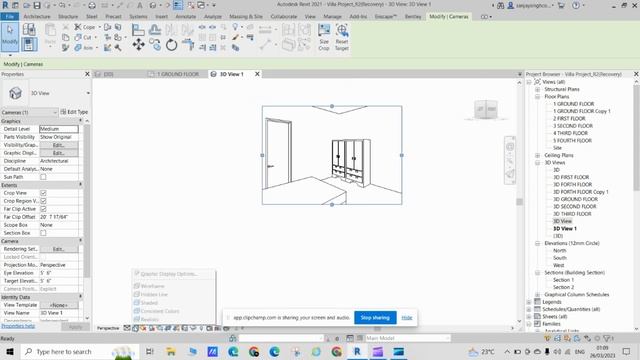Click the Offset tool icon
The image size is (640, 360).
155,30
